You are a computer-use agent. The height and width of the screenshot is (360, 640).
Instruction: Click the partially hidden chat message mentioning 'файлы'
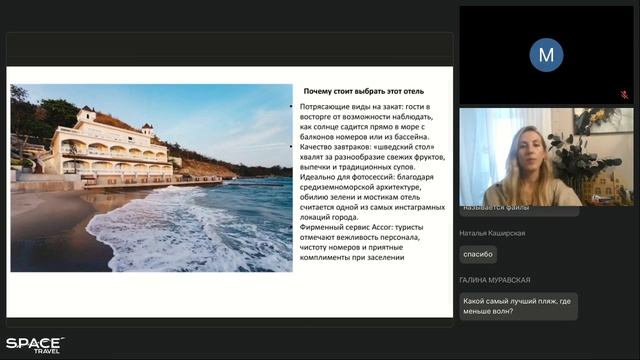tap(519, 211)
